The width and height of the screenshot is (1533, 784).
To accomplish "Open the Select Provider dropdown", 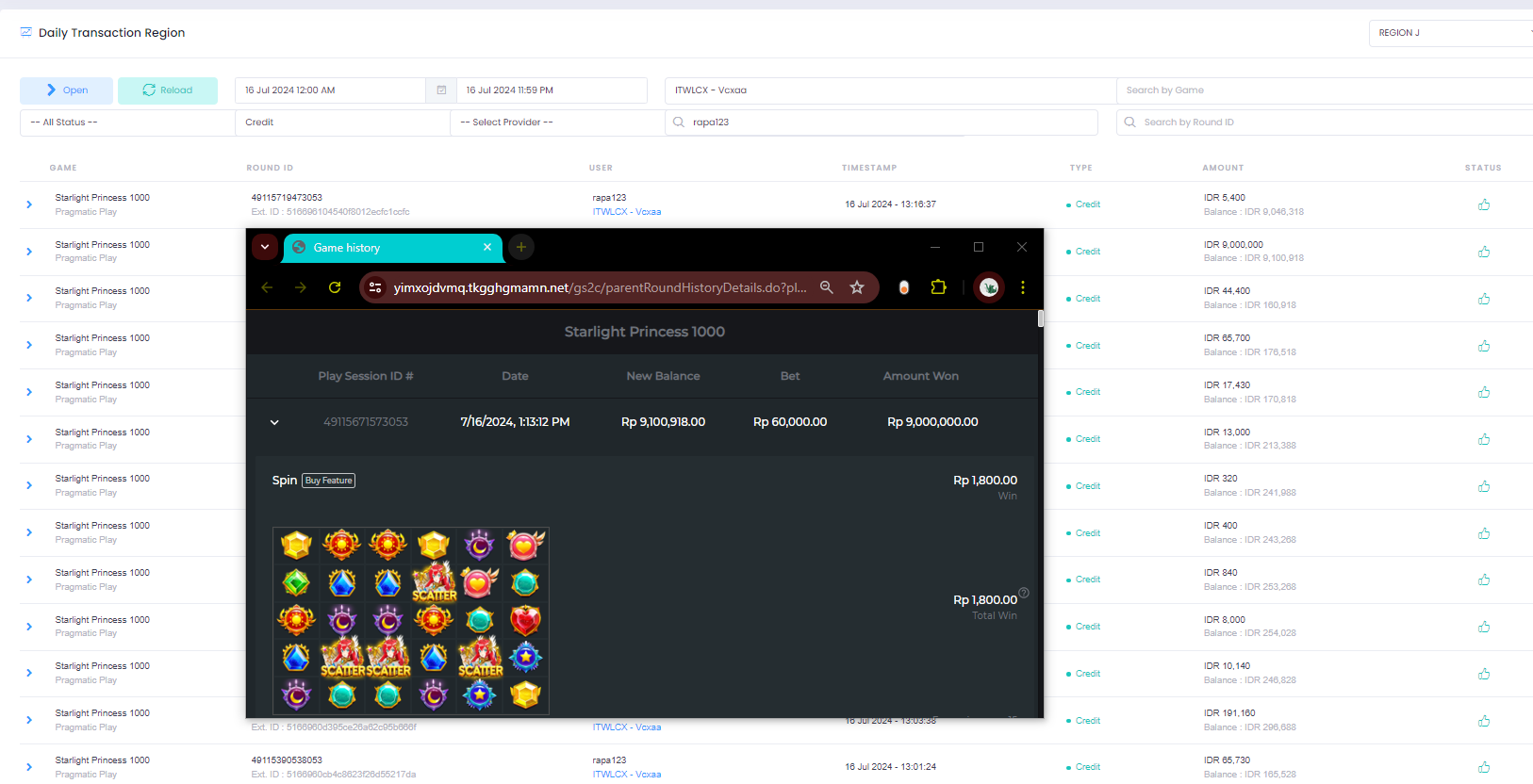I will 557,122.
